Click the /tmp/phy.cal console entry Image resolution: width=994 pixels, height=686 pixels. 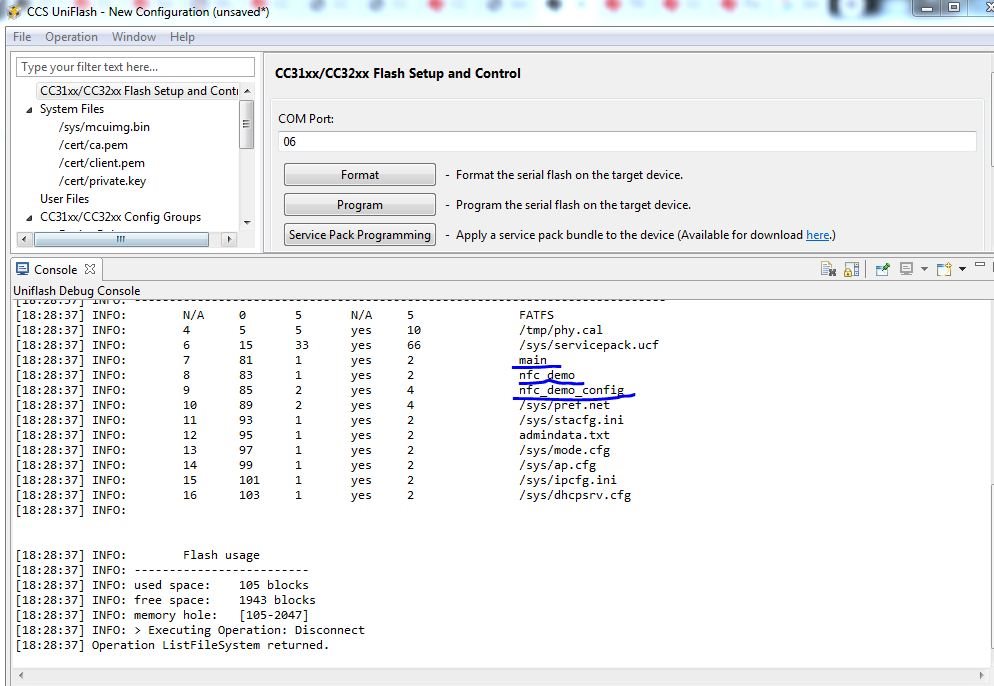point(561,330)
